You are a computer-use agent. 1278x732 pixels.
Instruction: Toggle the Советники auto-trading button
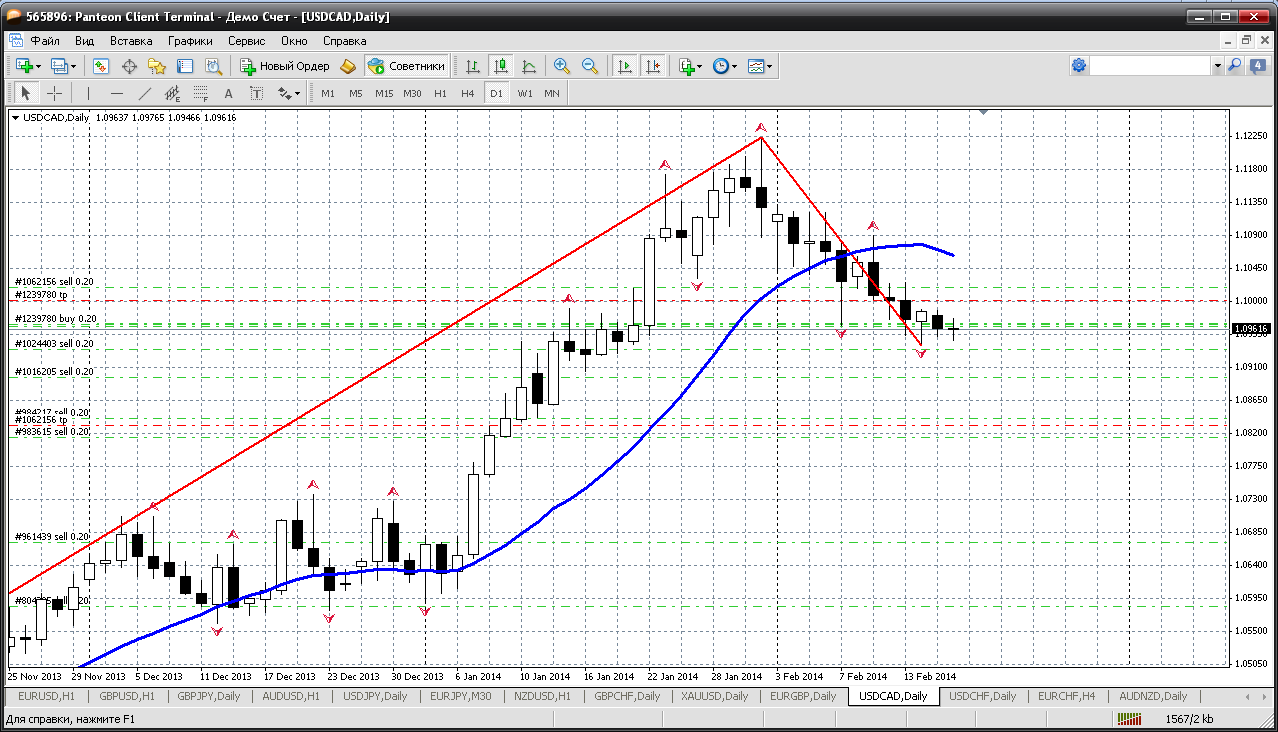coord(406,66)
